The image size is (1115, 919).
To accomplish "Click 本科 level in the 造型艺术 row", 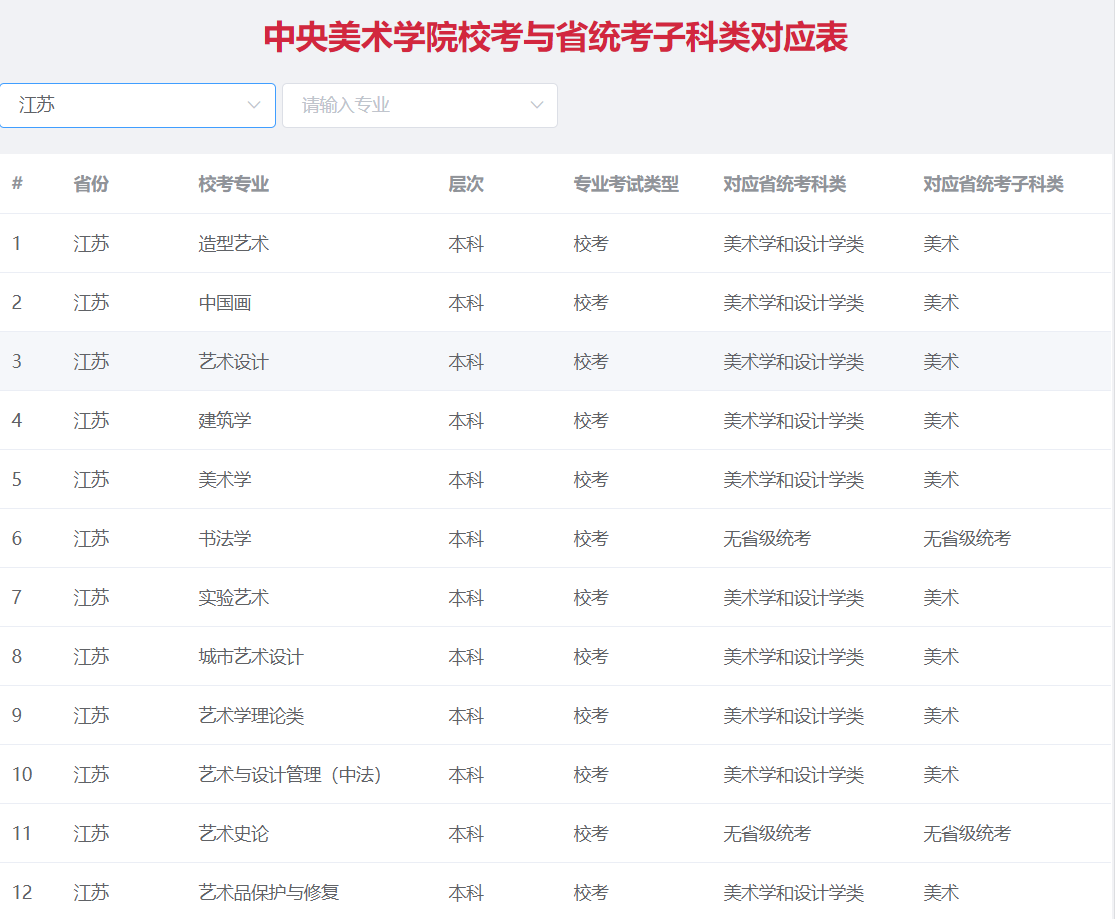I will tap(466, 244).
